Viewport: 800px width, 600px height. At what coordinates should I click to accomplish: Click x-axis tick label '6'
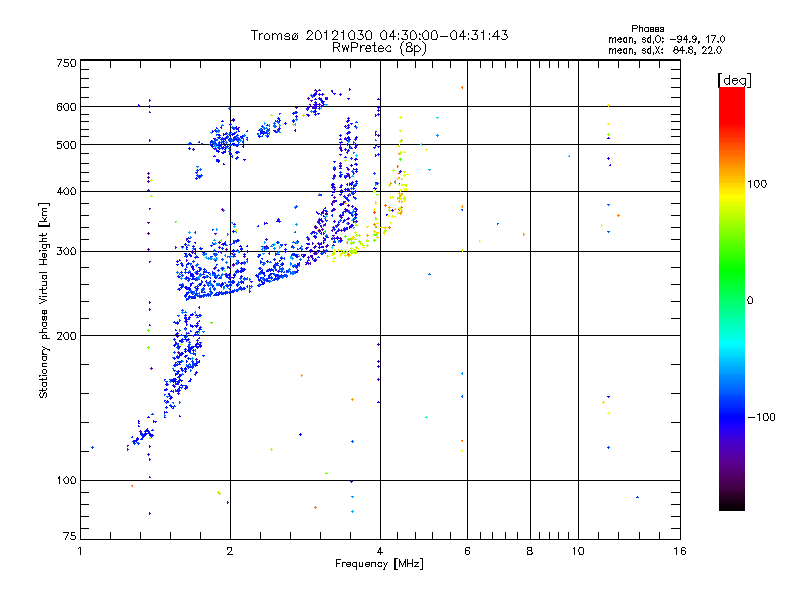point(467,551)
